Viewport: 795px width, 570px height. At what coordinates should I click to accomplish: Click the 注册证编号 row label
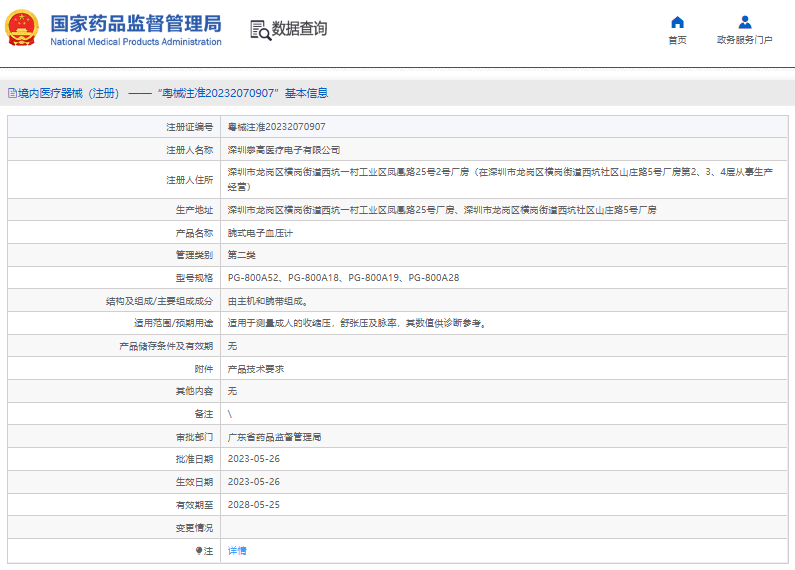pyautogui.click(x=190, y=127)
